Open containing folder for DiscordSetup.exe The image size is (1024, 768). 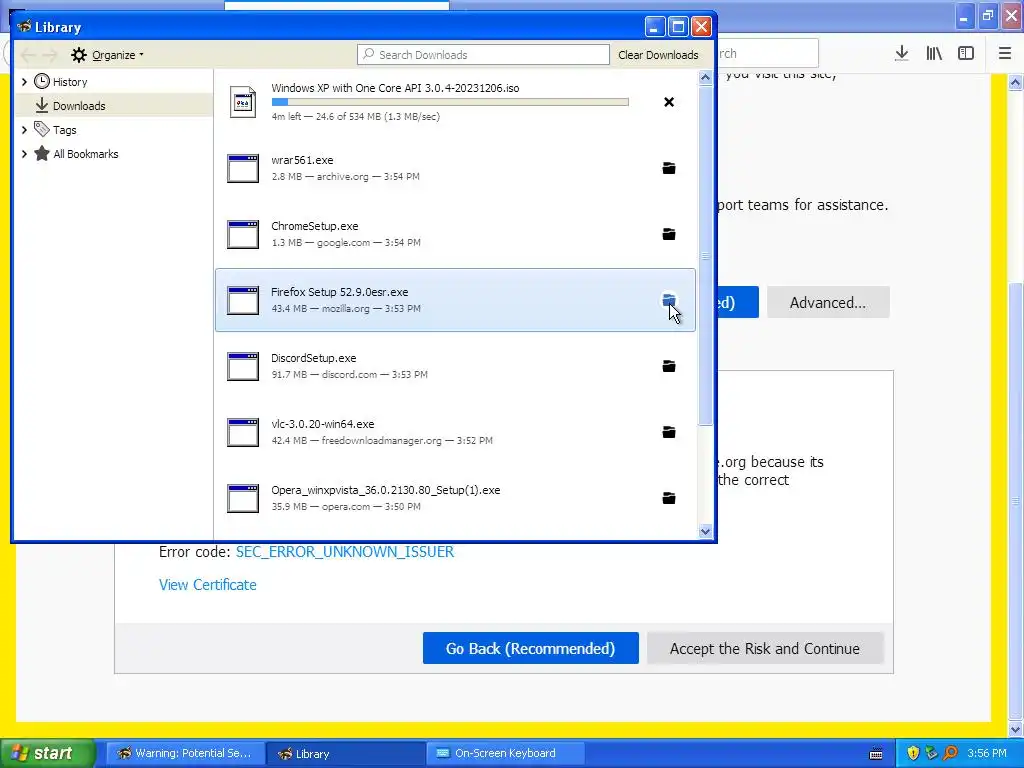(669, 366)
